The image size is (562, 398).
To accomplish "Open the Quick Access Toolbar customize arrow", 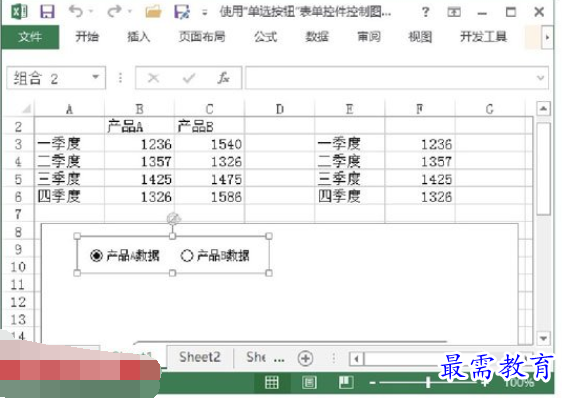I will point(204,12).
